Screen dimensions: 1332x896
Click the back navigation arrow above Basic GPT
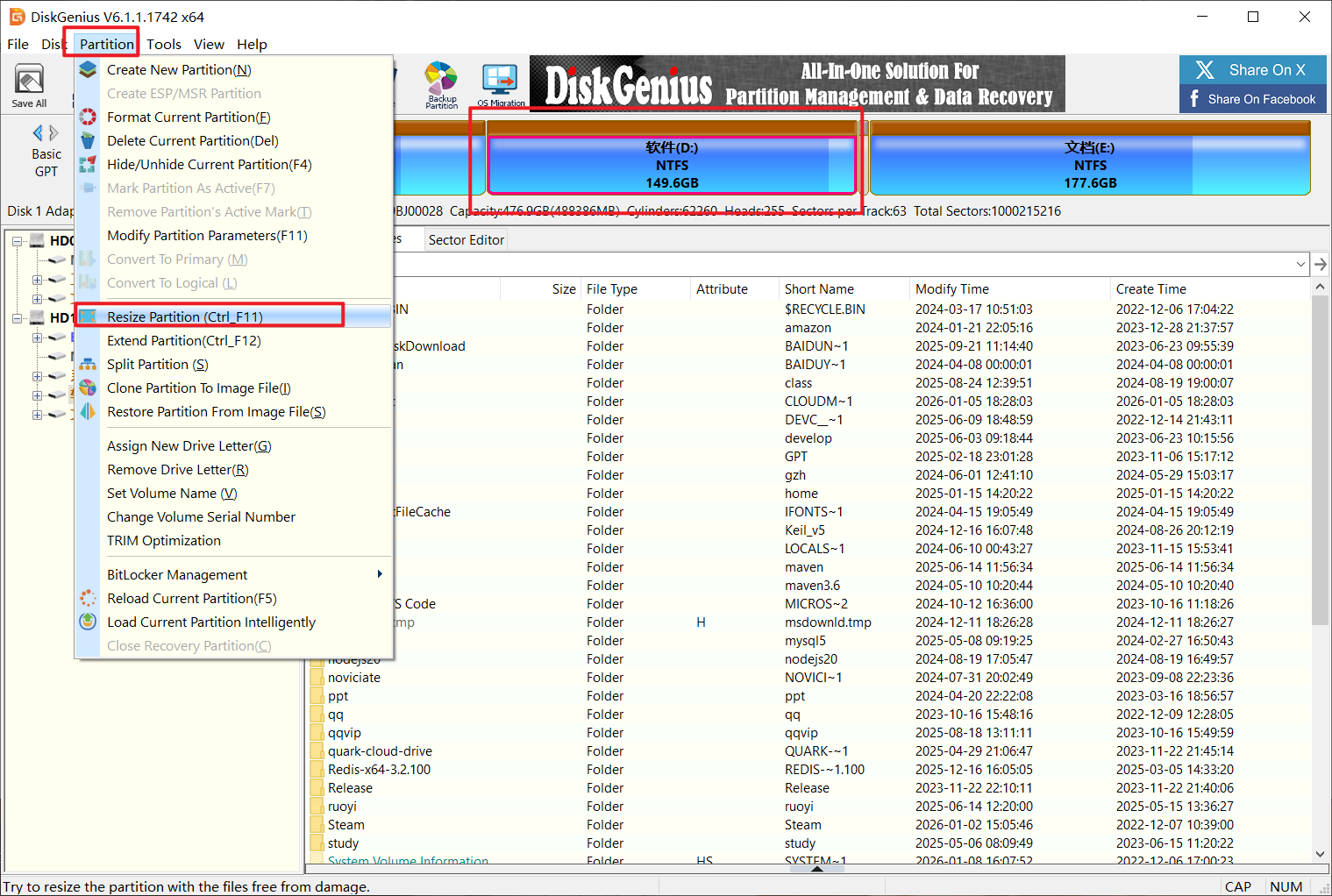tap(38, 133)
